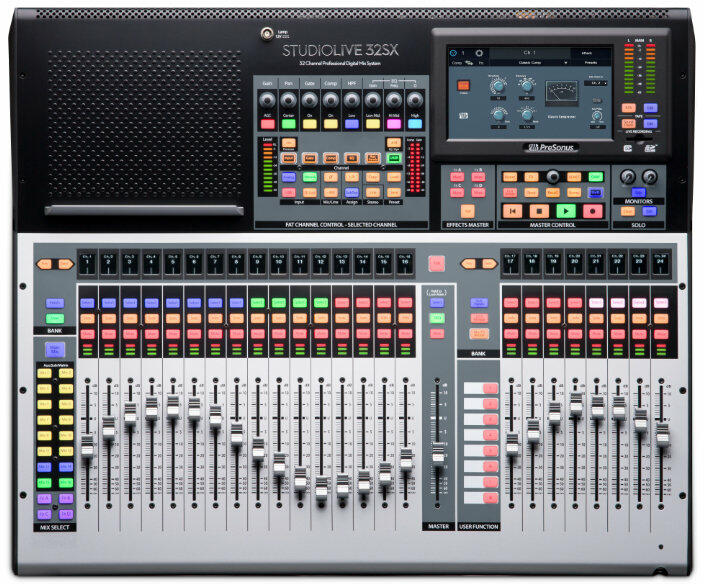
Task: Touch the Lamp 12V connector at the top
Action: point(267,33)
